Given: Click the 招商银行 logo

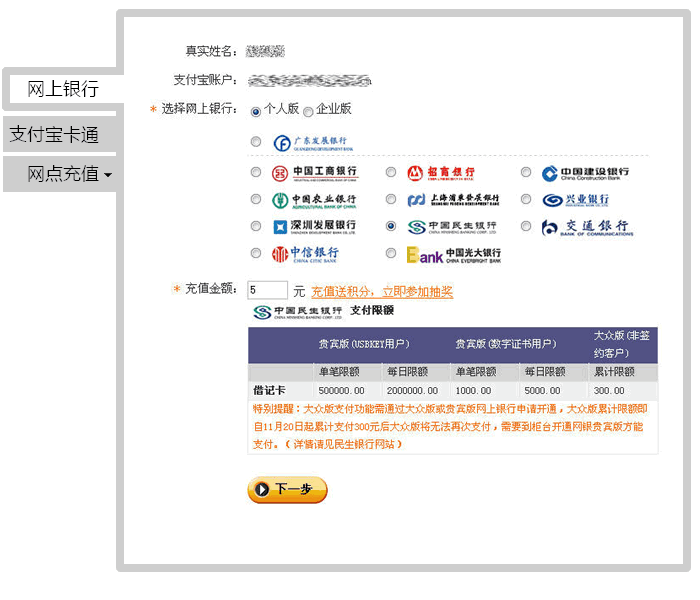Looking at the screenshot, I should [x=441, y=173].
